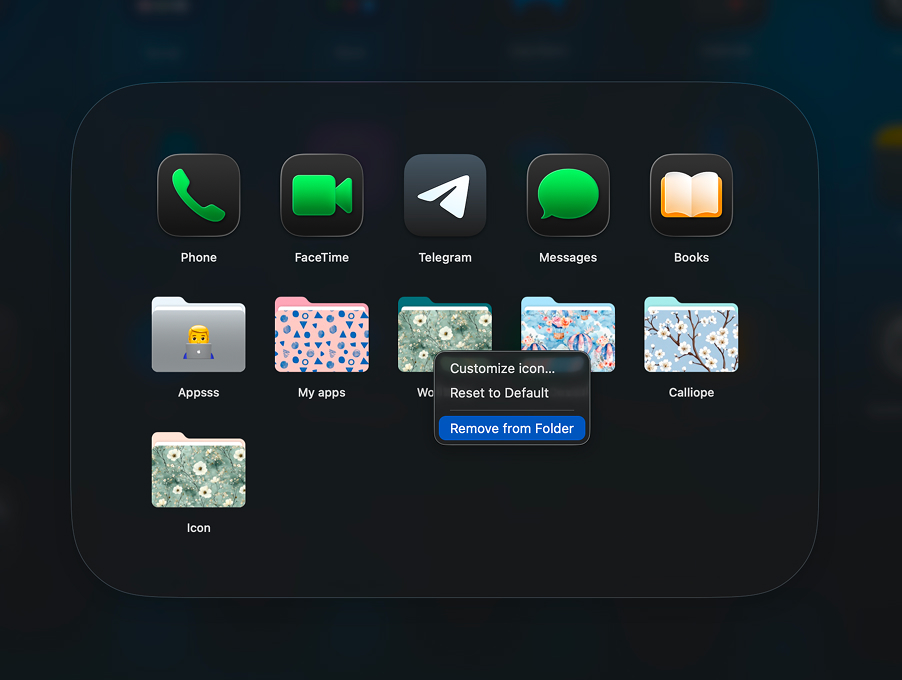The height and width of the screenshot is (680, 902).
Task: Click Remove from Folder
Action: (x=512, y=428)
